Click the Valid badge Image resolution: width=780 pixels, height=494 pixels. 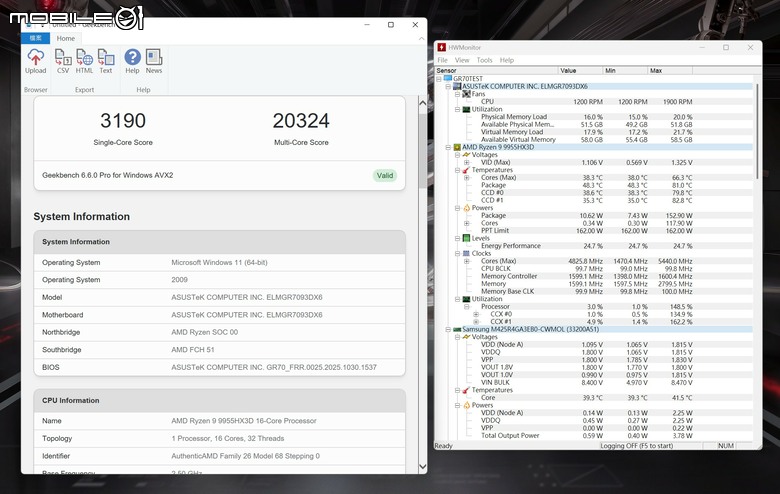point(385,175)
